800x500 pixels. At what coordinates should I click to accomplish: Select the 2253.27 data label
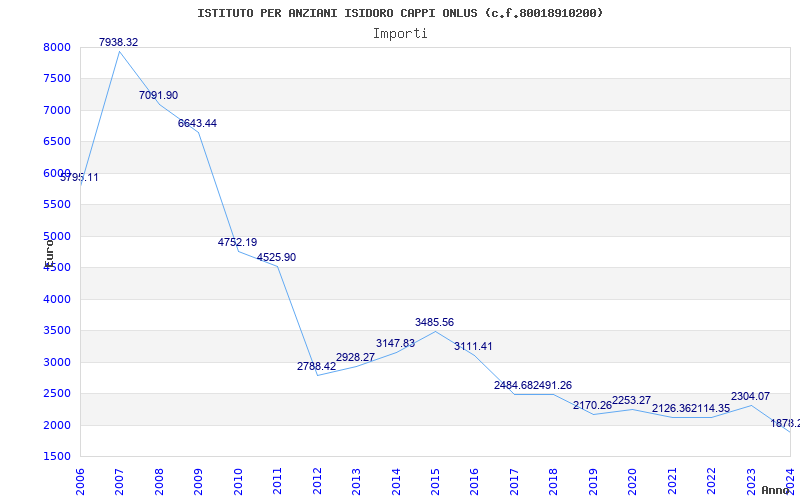(631, 401)
